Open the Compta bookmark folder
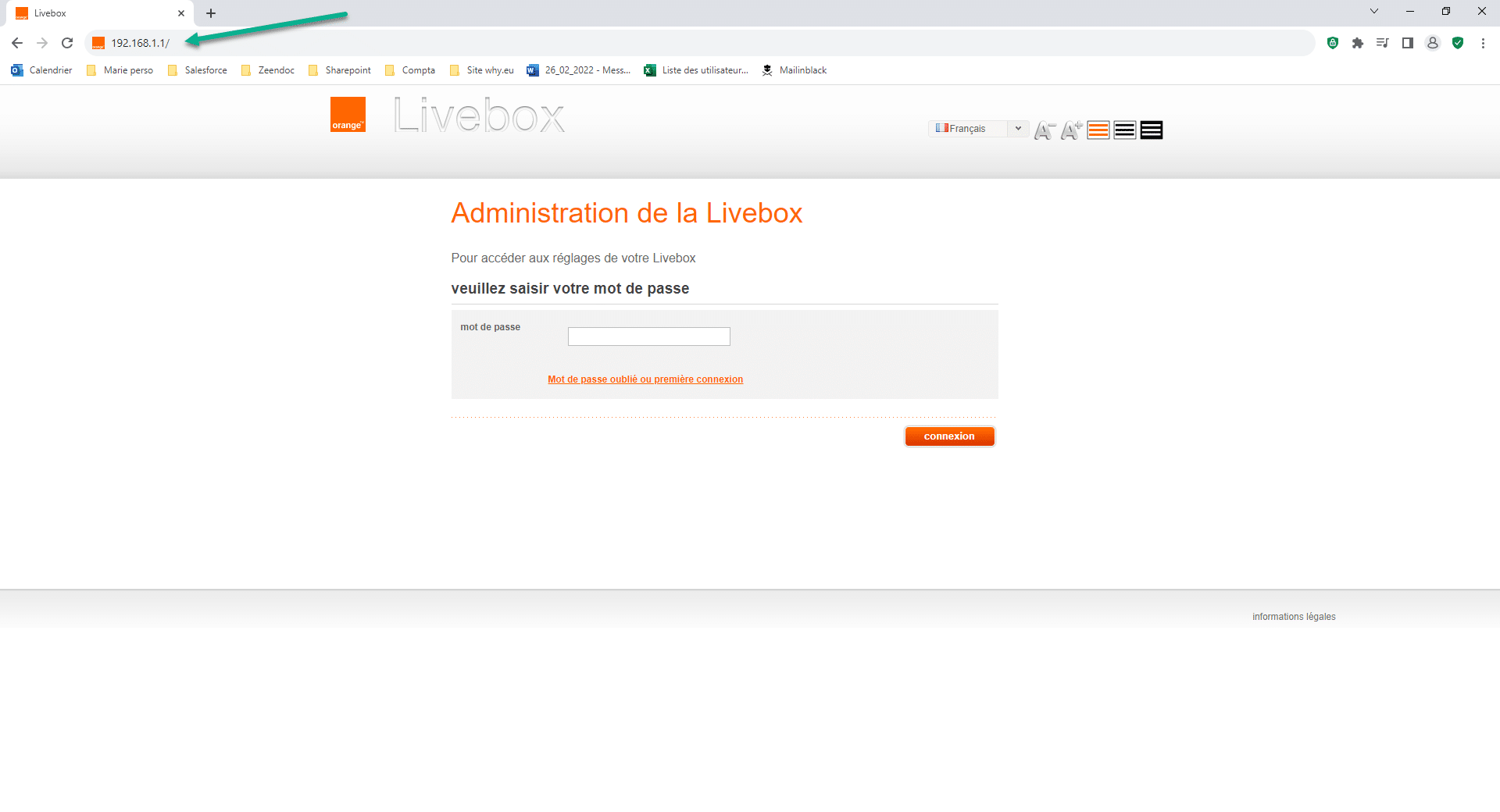The width and height of the screenshot is (1500, 812). coord(410,70)
